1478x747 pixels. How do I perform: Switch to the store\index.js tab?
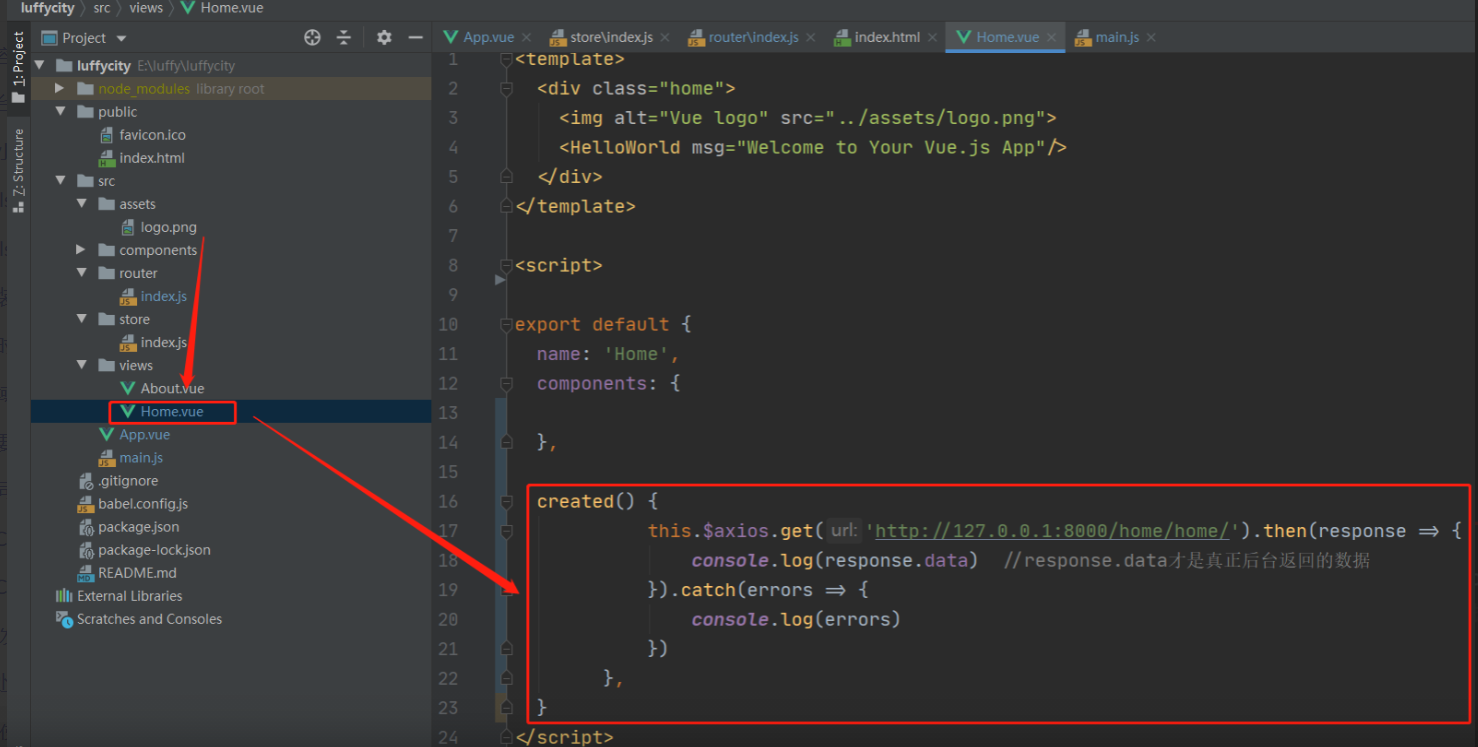tap(611, 37)
